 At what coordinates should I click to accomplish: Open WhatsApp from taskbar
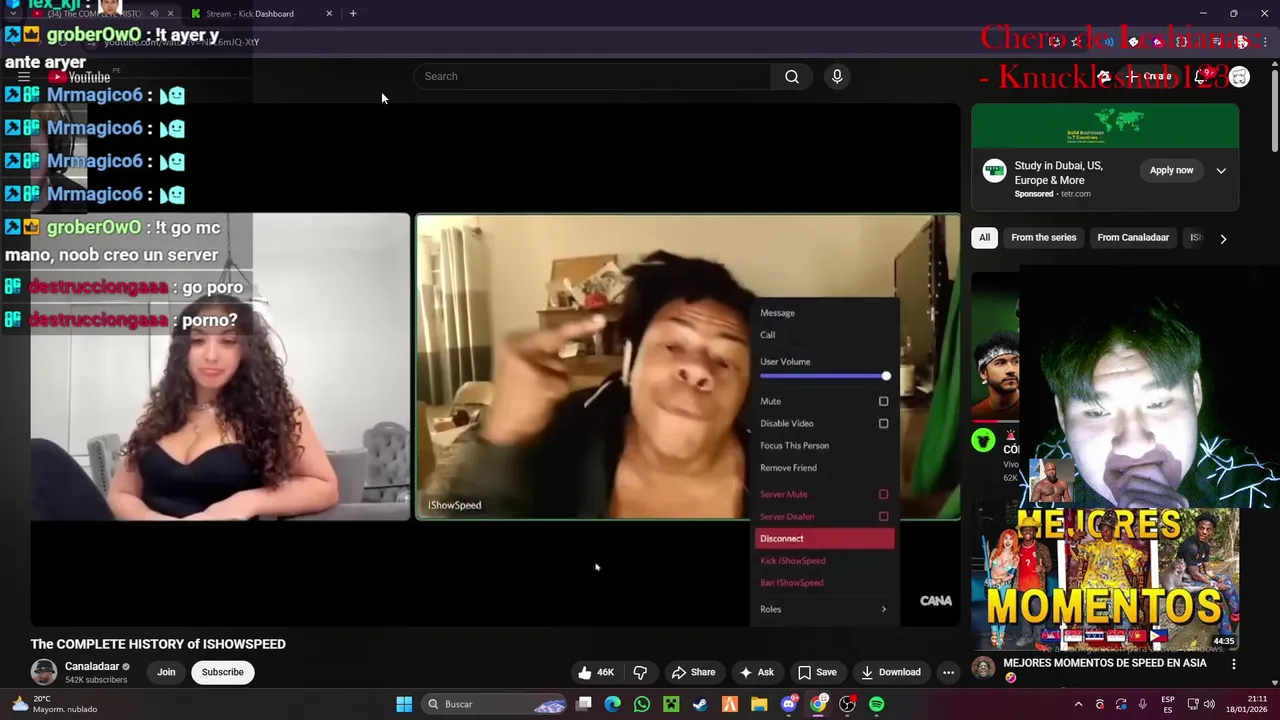[x=642, y=704]
